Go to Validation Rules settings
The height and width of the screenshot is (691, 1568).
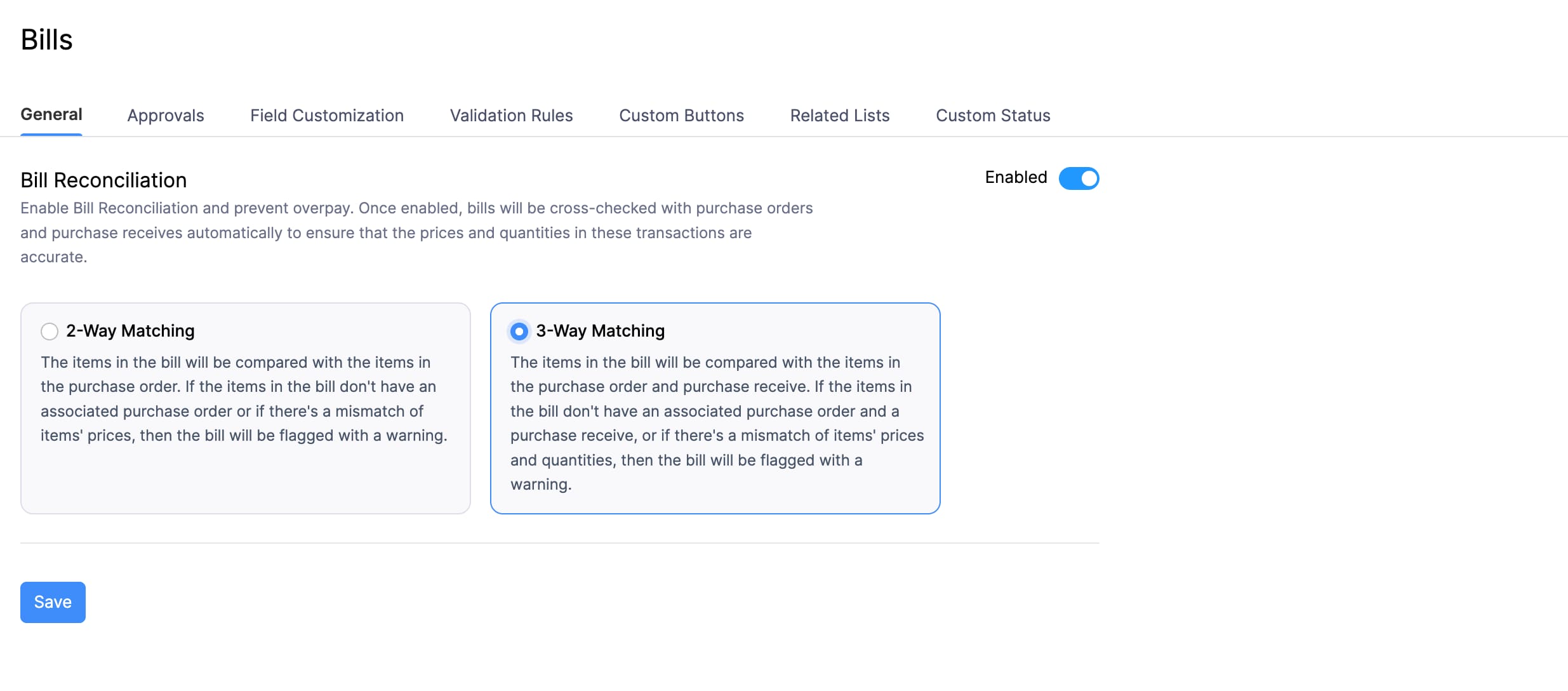pyautogui.click(x=510, y=115)
